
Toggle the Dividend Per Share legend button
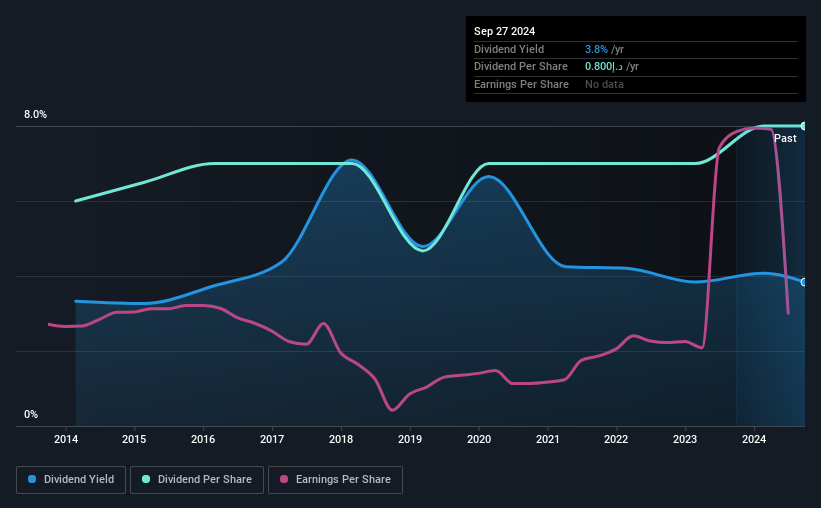[197, 480]
